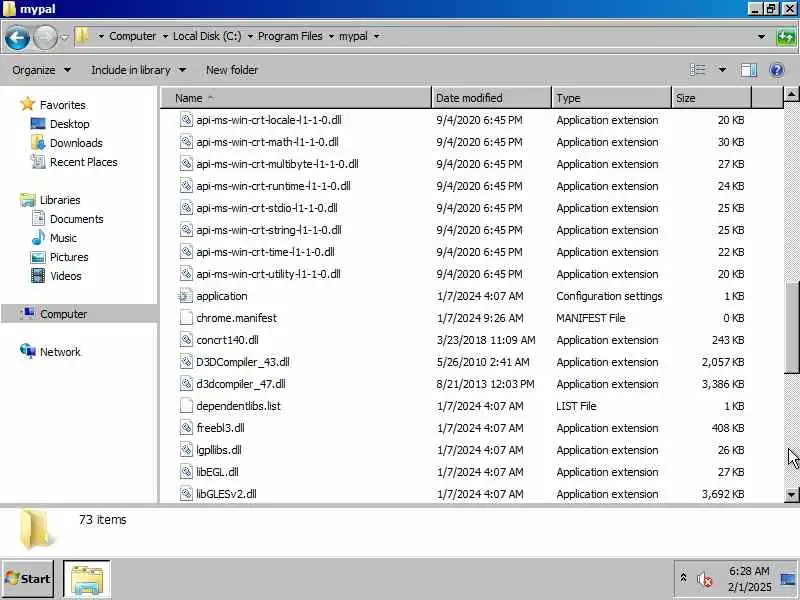Click the vertical scrollbar thumb
This screenshot has width=800, height=600.
point(791,328)
